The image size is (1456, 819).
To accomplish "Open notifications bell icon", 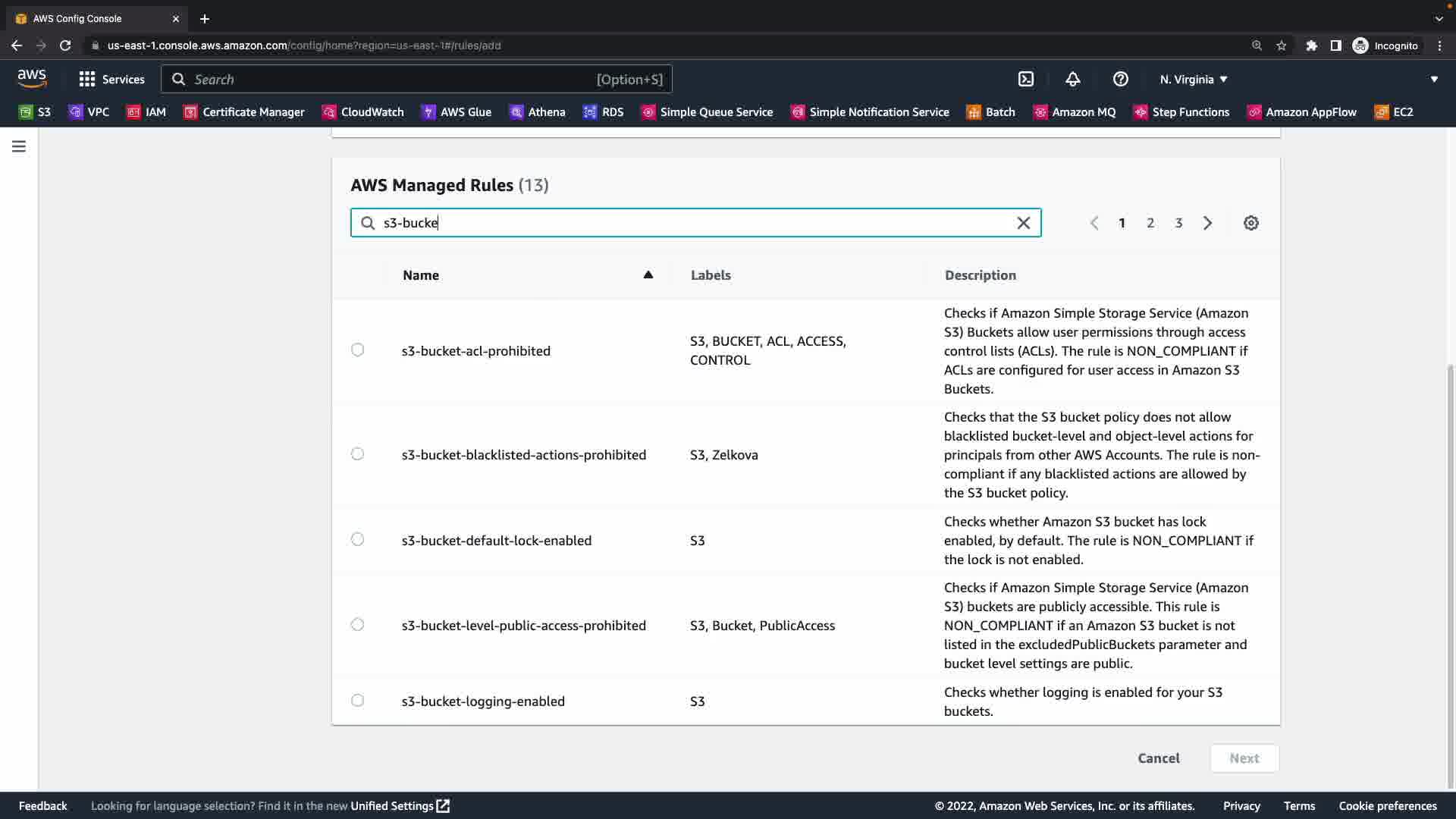I will tap(1072, 79).
